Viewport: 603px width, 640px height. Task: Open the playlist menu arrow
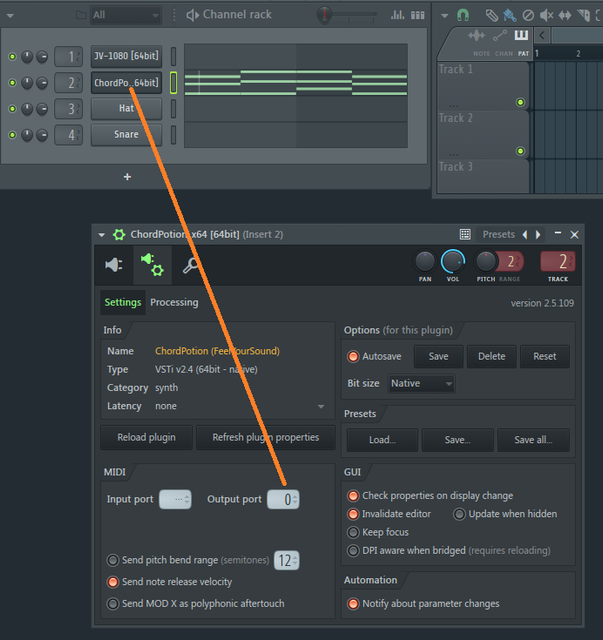(445, 16)
